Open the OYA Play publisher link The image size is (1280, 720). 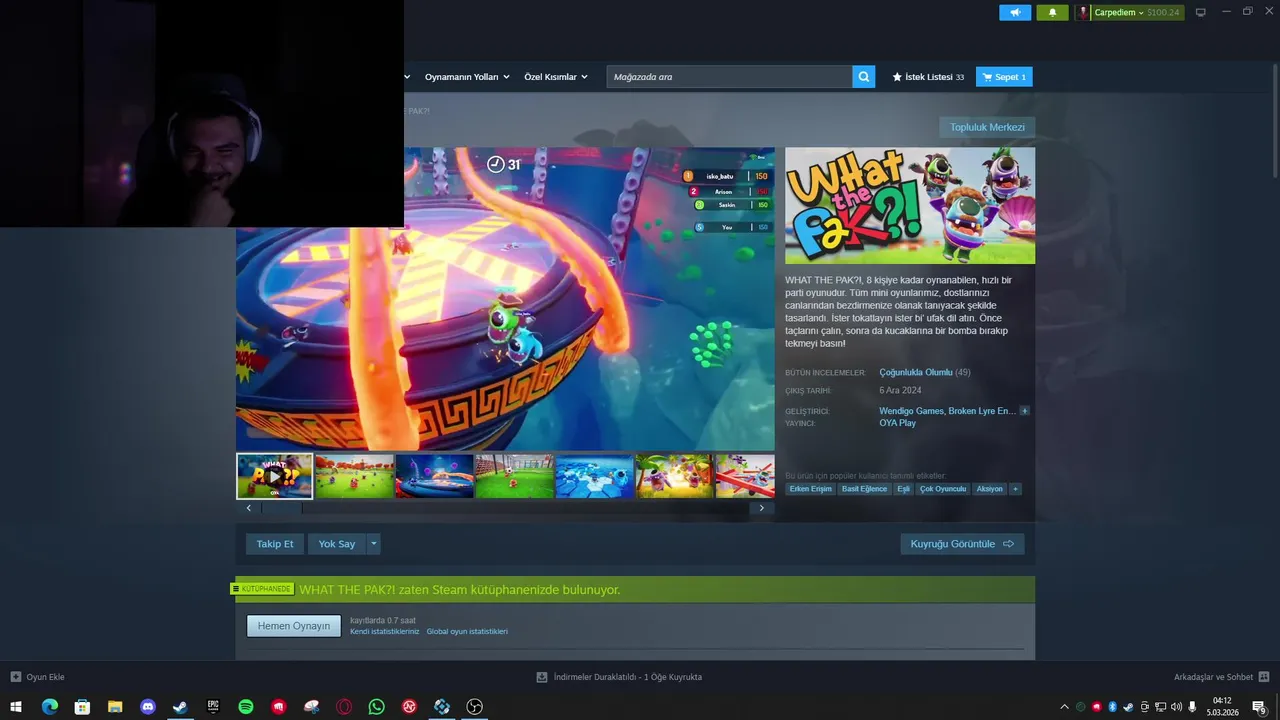(x=897, y=423)
